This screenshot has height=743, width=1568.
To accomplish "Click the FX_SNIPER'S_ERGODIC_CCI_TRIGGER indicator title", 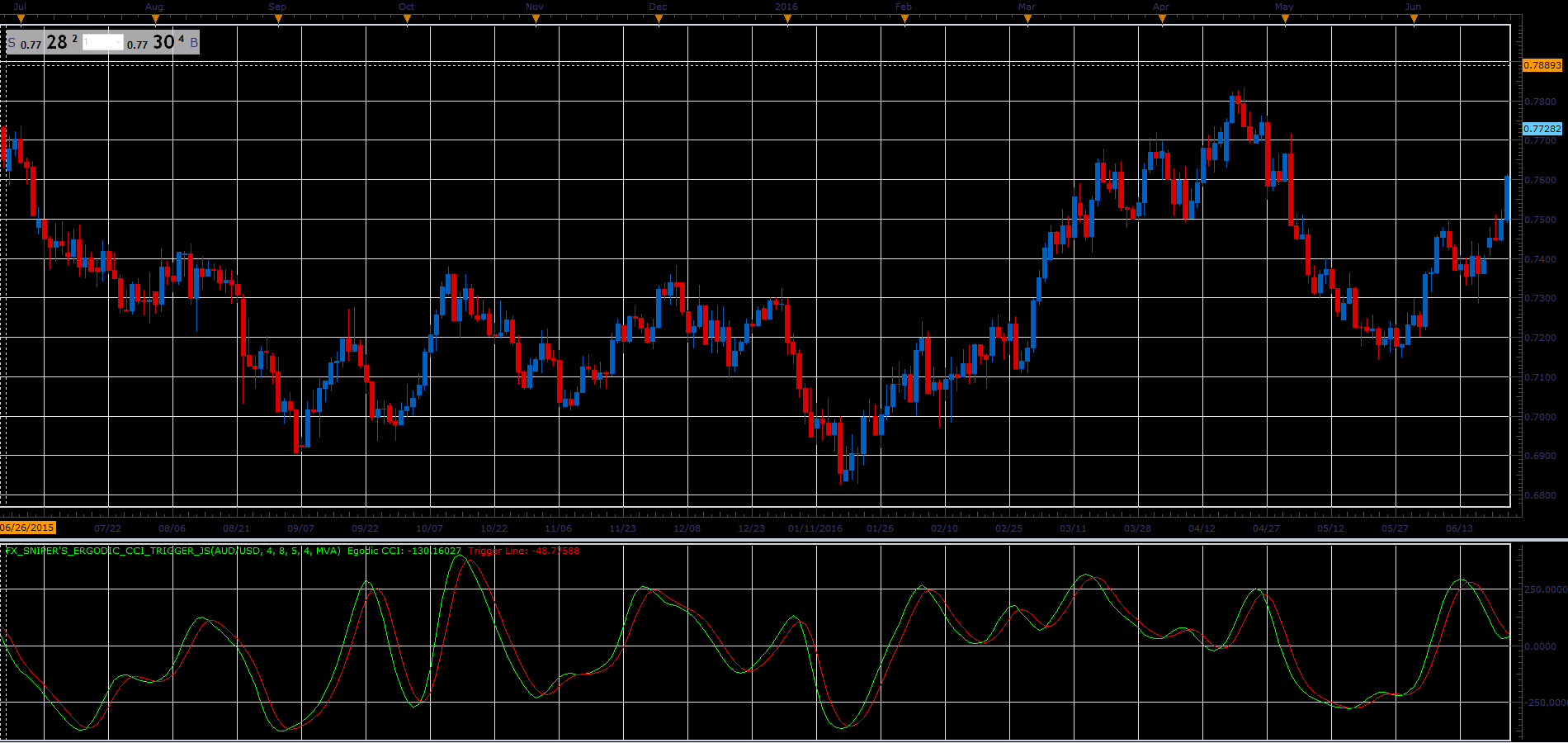I will 172,551.
